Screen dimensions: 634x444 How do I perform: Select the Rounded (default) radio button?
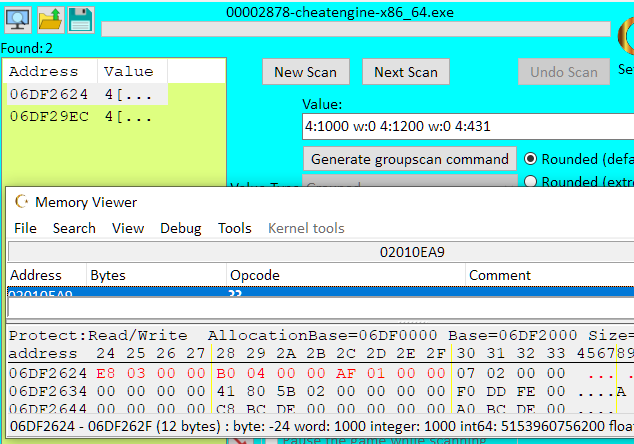tap(531, 158)
